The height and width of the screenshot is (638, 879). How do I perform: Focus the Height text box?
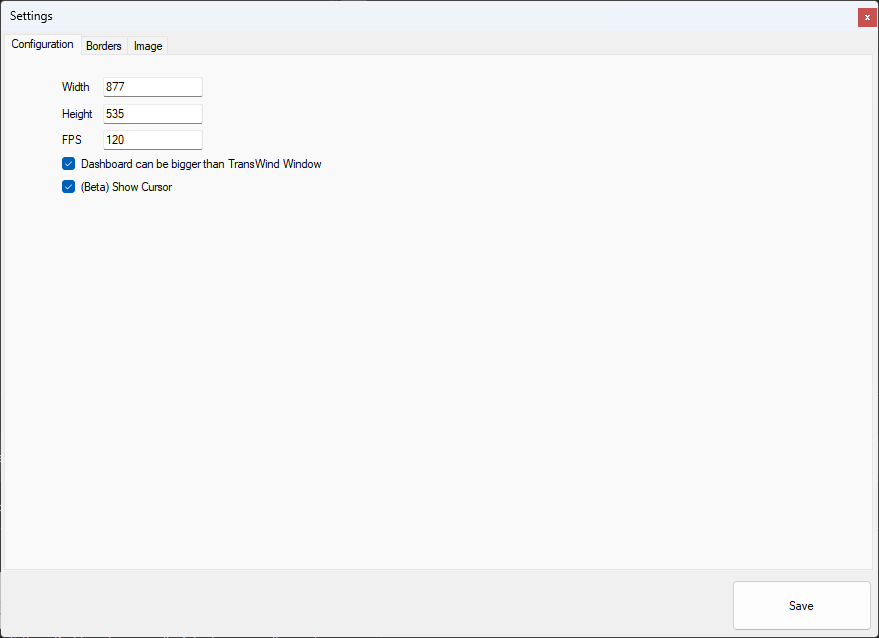[x=153, y=114]
